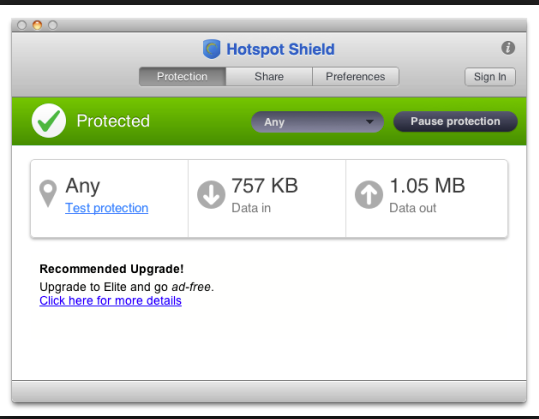Click the gray close window button
The height and width of the screenshot is (419, 539).
(22, 25)
